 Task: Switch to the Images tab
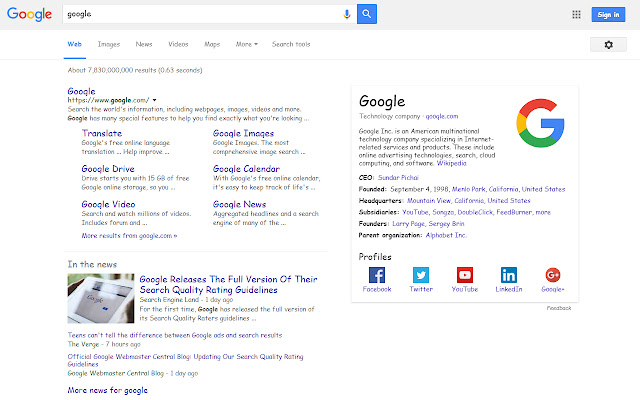pyautogui.click(x=109, y=44)
